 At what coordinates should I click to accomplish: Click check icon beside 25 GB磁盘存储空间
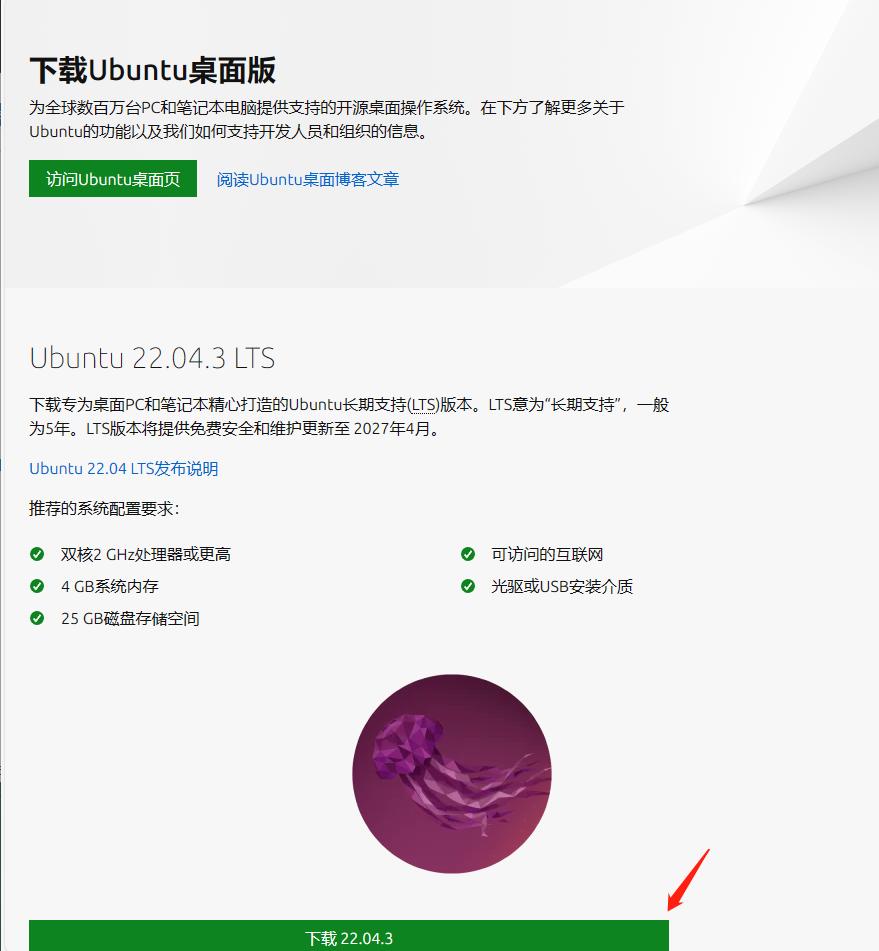click(37, 618)
